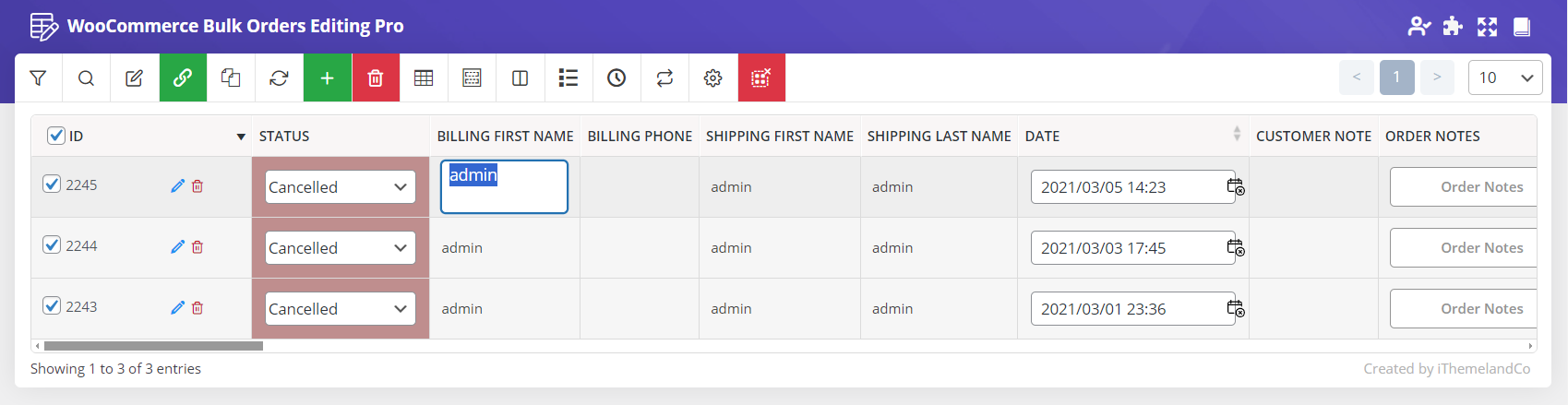The width and height of the screenshot is (1568, 405).
Task: Open status dropdown for order 2245
Action: tap(340, 187)
